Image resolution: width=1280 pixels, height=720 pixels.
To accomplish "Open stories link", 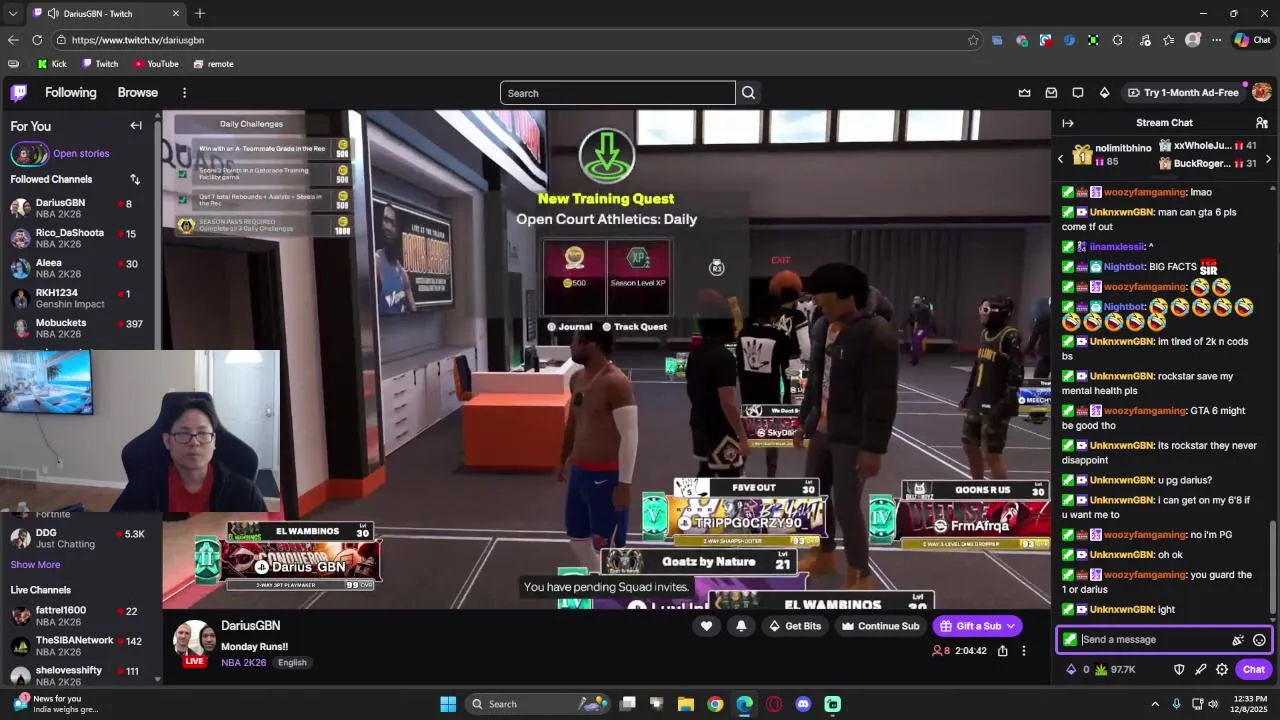I will pyautogui.click(x=81, y=154).
